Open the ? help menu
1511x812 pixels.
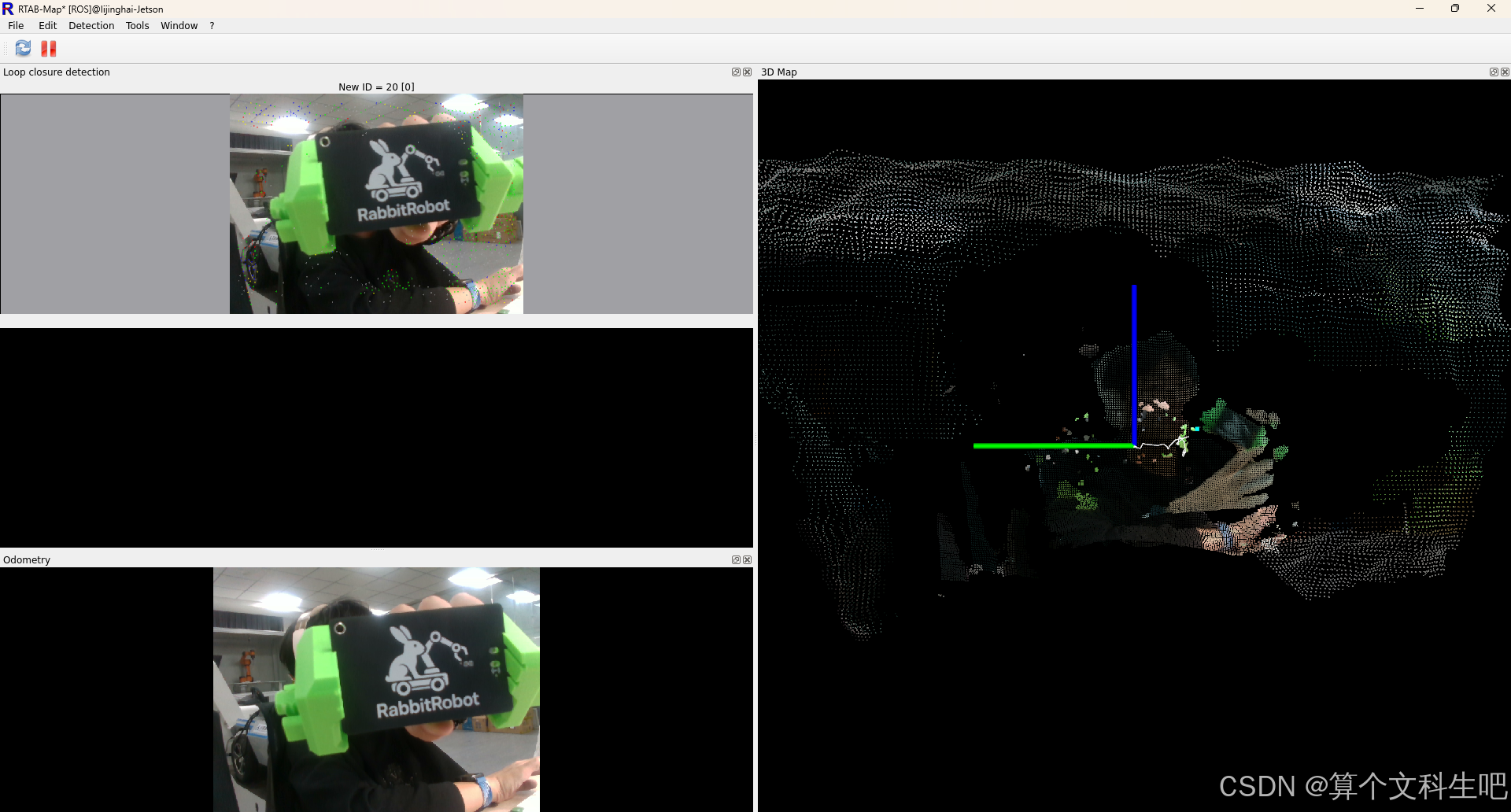click(x=212, y=26)
